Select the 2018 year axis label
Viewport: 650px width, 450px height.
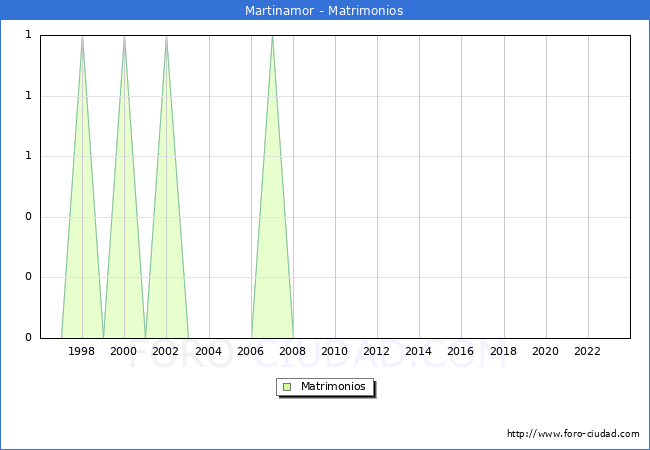pos(504,351)
